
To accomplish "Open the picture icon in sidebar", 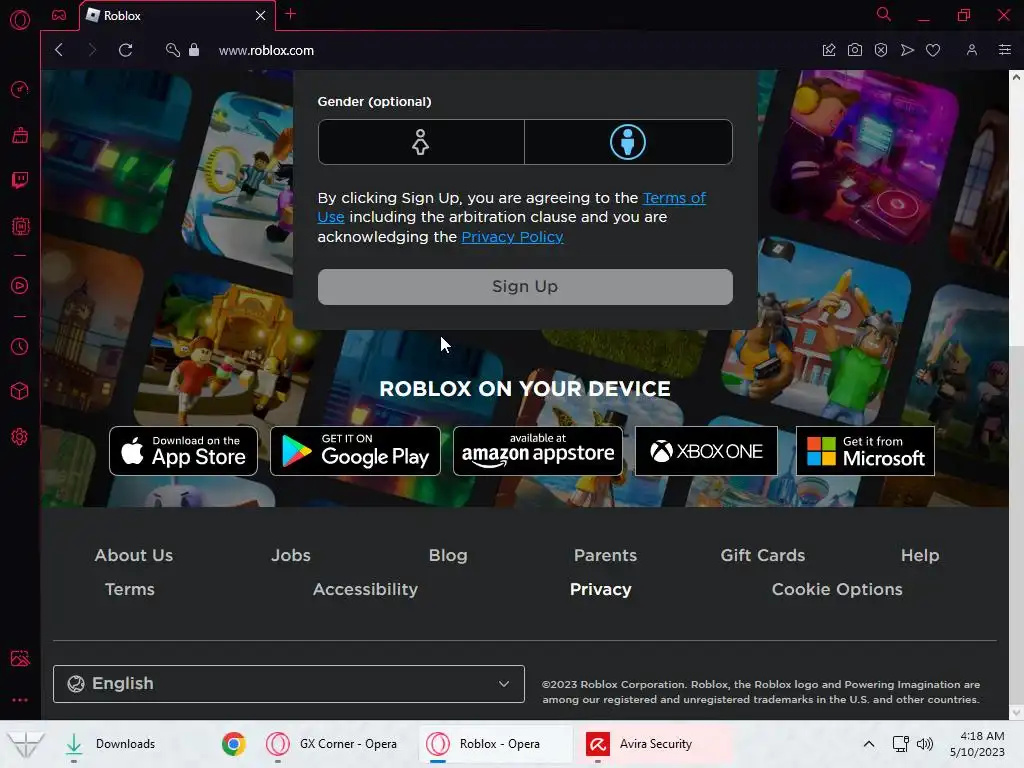I will (x=20, y=658).
